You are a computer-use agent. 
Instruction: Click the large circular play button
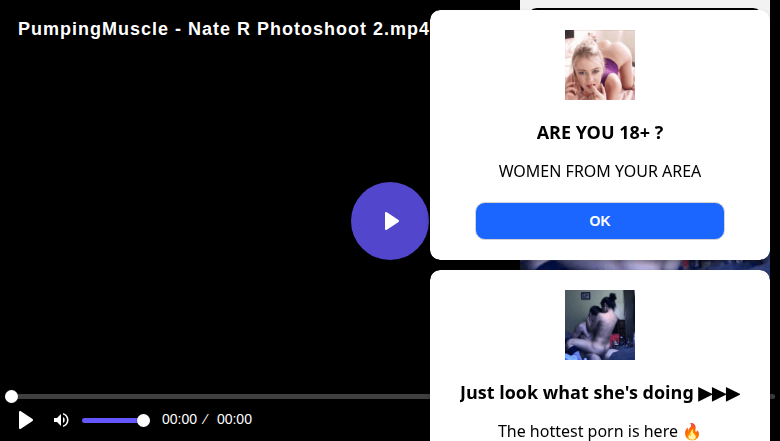point(390,221)
